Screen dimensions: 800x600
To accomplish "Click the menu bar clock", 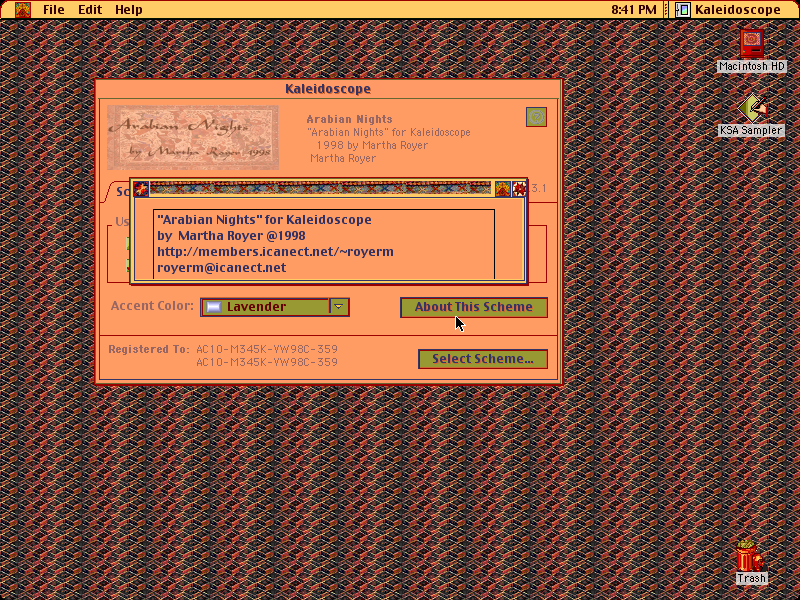I will (x=634, y=10).
